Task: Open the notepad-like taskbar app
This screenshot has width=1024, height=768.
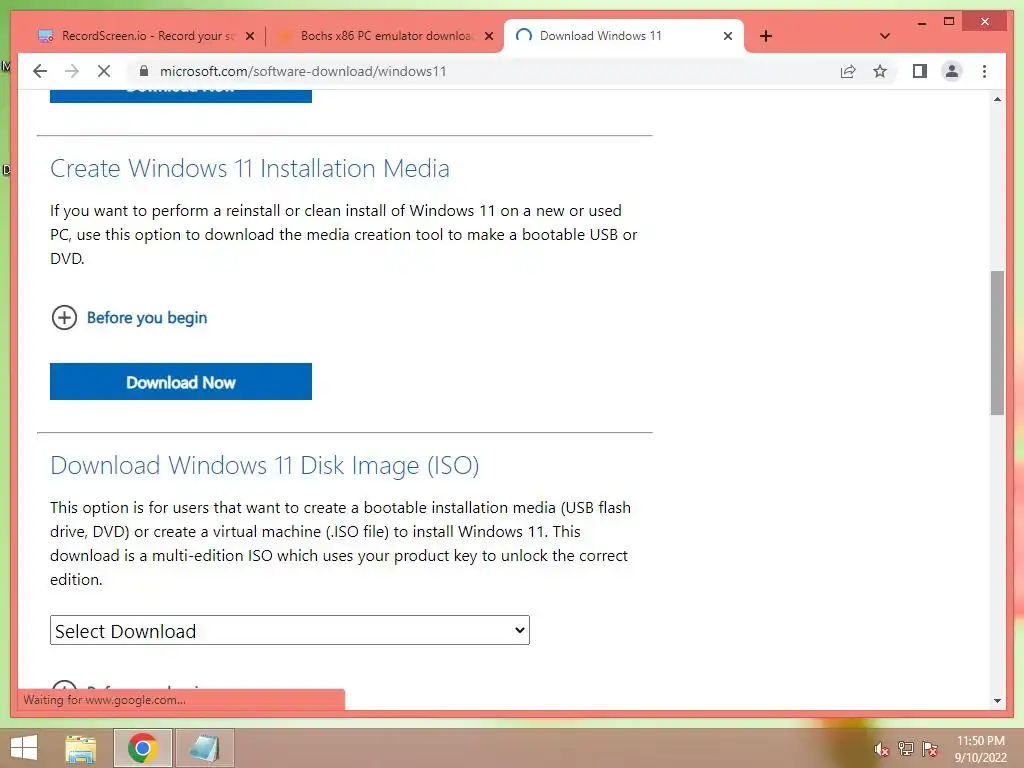Action: tap(204, 748)
